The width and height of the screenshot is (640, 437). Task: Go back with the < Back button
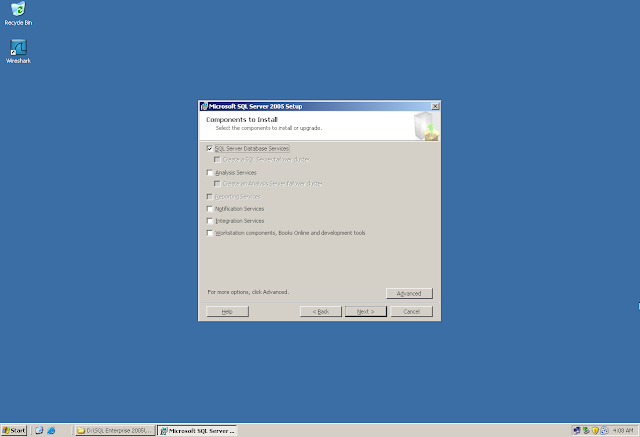320,311
